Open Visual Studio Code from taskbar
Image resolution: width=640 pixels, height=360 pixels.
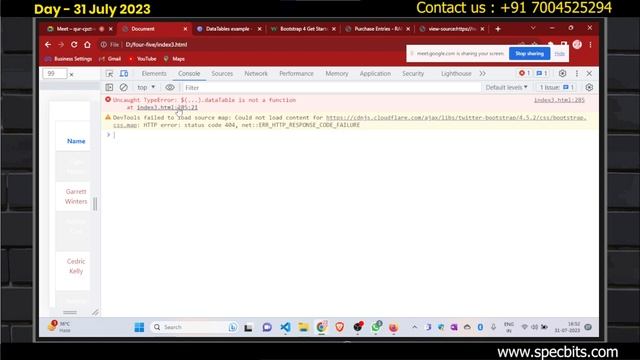point(285,327)
